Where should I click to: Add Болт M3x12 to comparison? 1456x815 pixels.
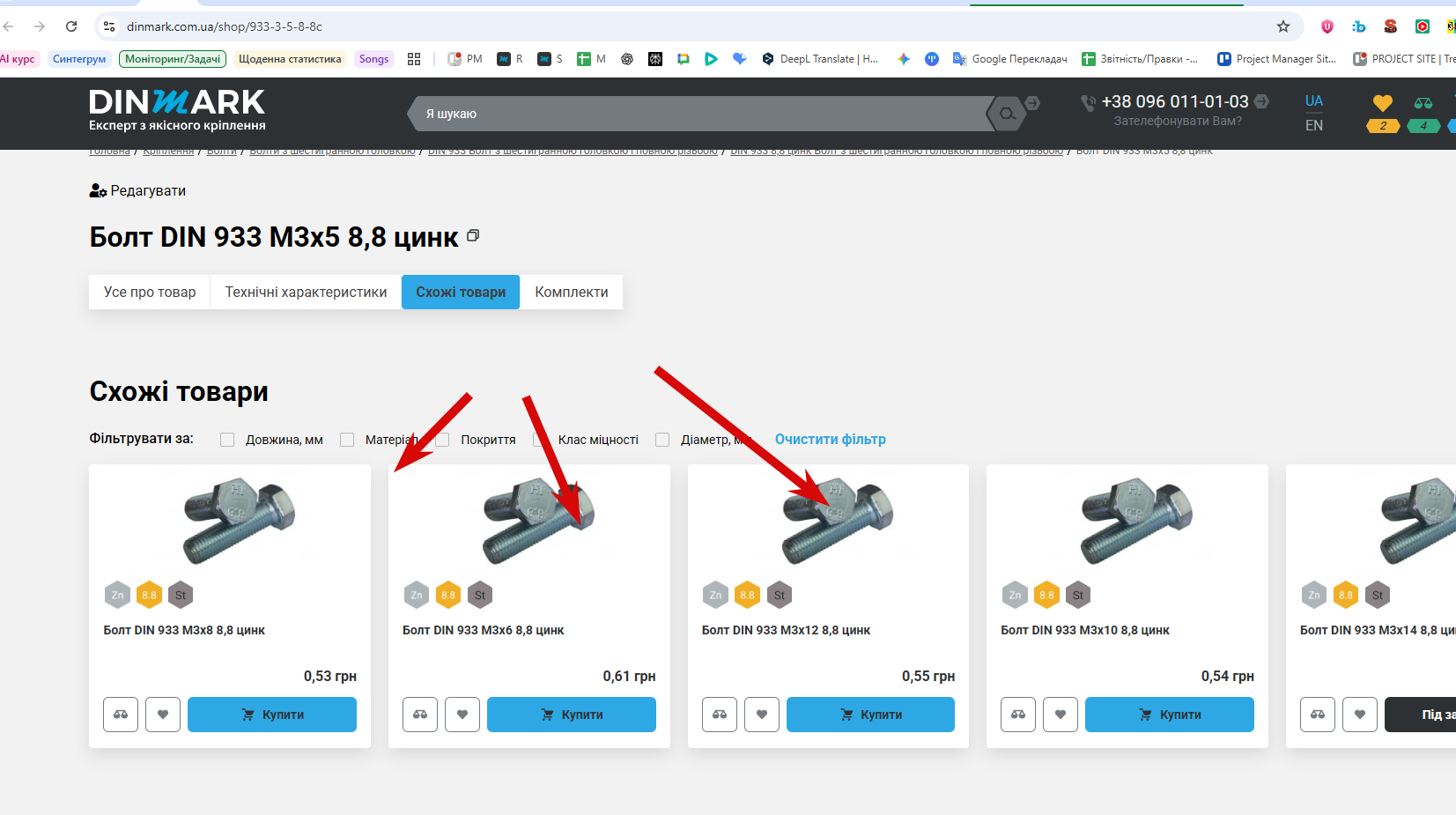click(x=720, y=715)
